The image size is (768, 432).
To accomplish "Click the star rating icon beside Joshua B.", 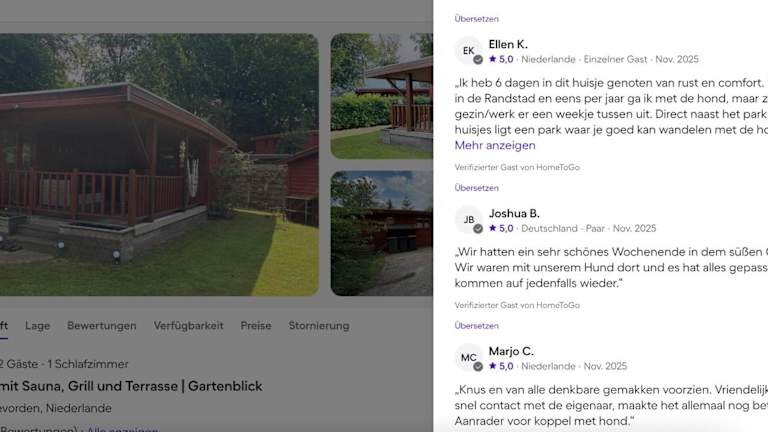I will pyautogui.click(x=493, y=228).
